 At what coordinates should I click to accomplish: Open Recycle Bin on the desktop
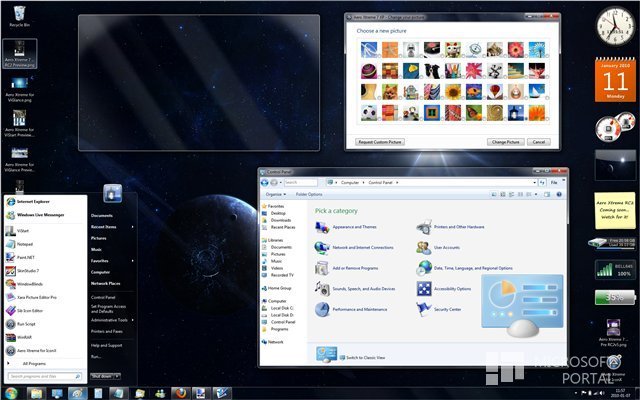click(19, 16)
